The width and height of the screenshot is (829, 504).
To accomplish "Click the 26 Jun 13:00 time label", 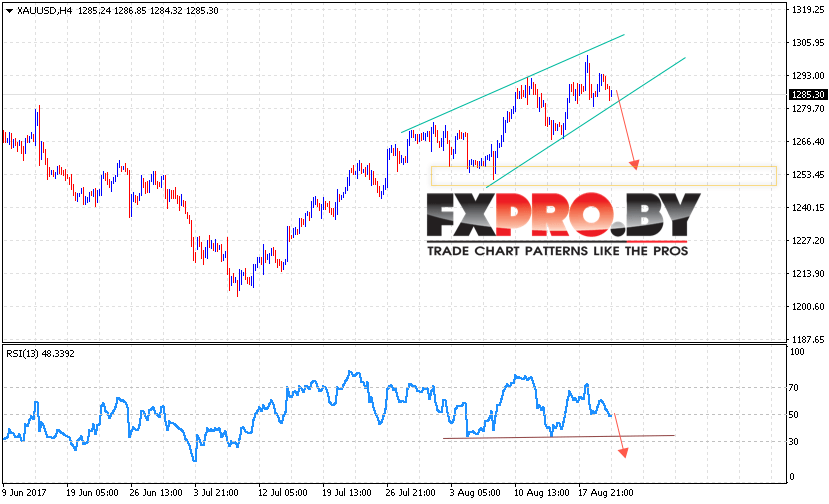I will (x=156, y=492).
